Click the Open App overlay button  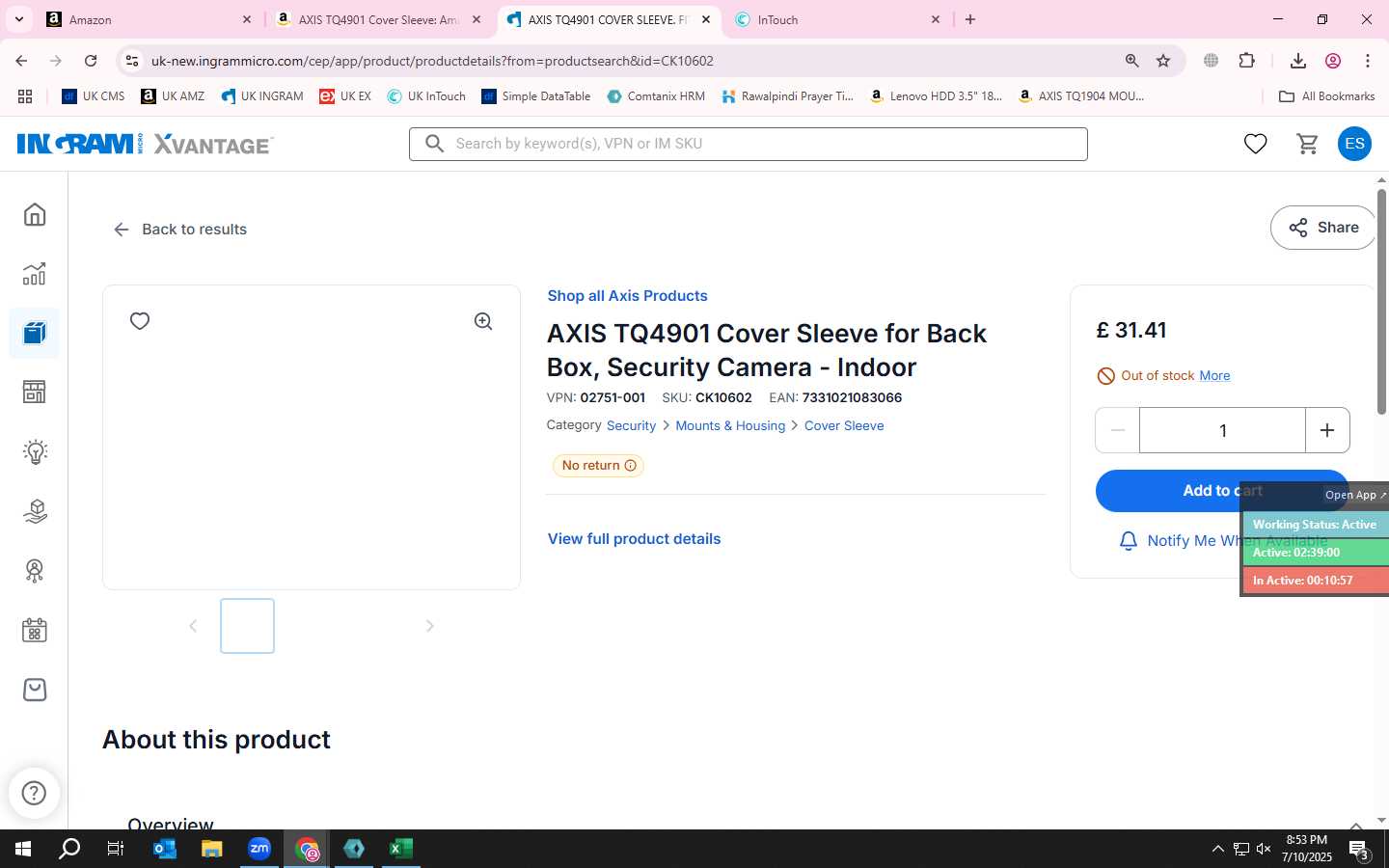(1355, 495)
